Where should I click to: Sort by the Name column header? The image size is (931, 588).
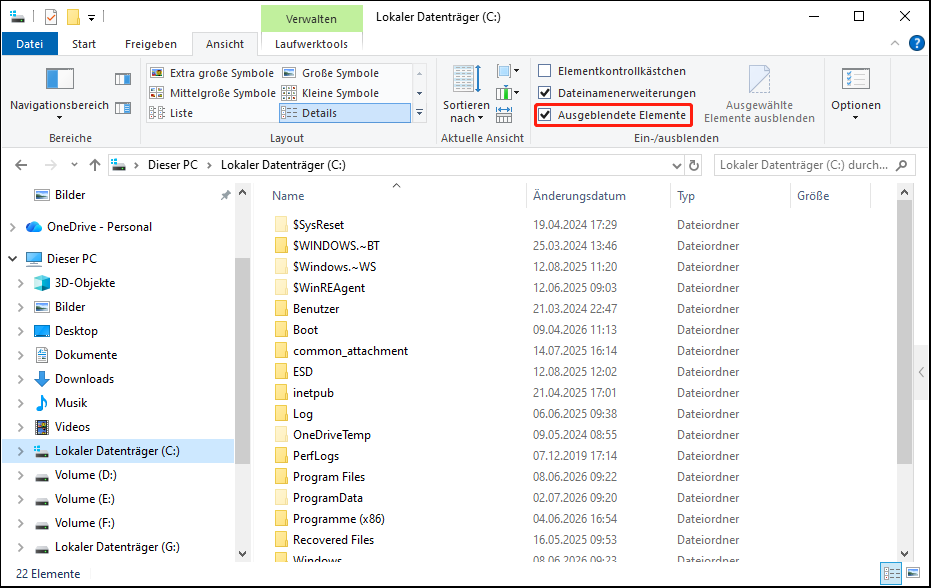pos(288,196)
